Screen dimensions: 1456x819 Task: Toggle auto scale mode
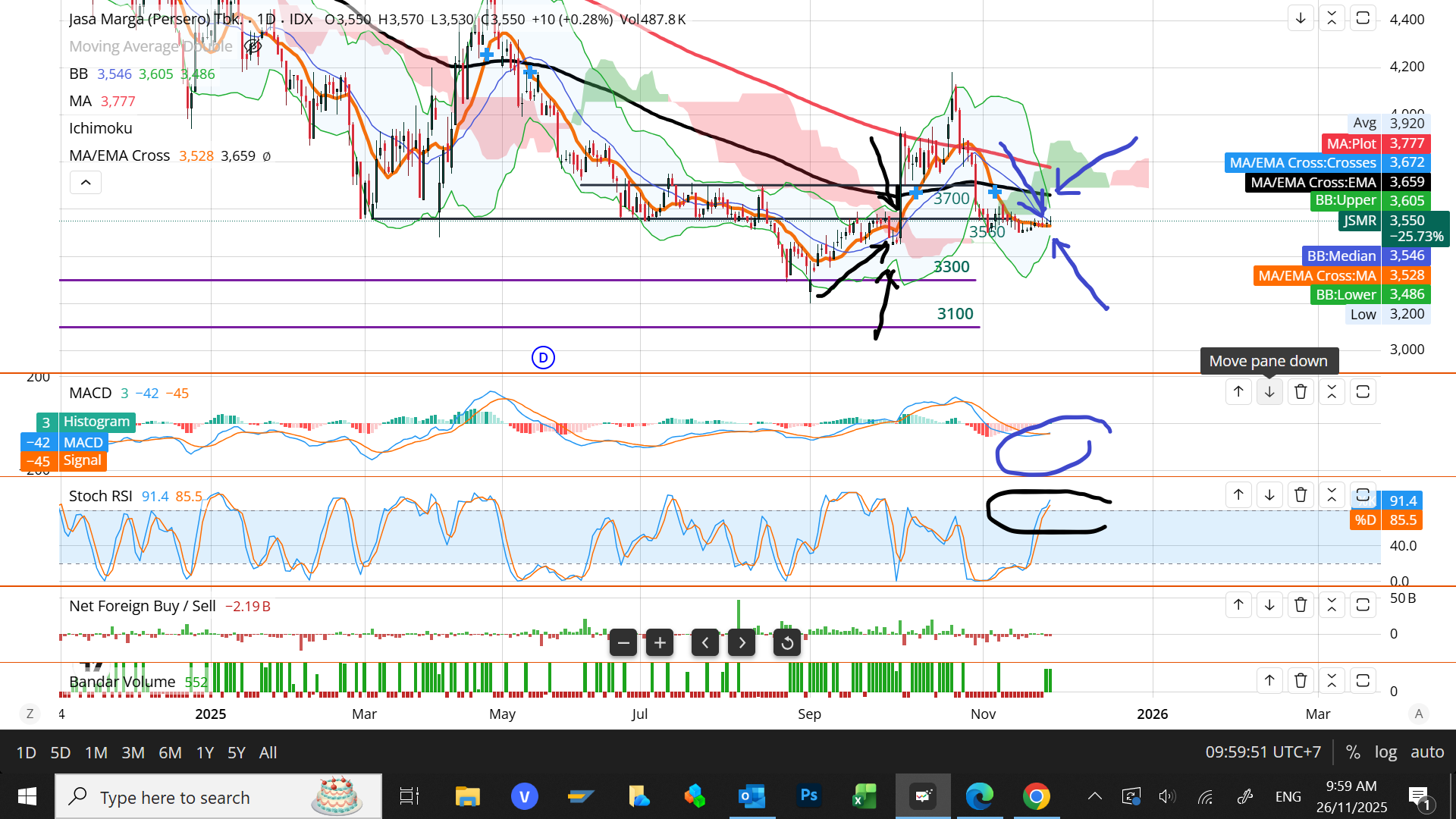(x=1426, y=752)
